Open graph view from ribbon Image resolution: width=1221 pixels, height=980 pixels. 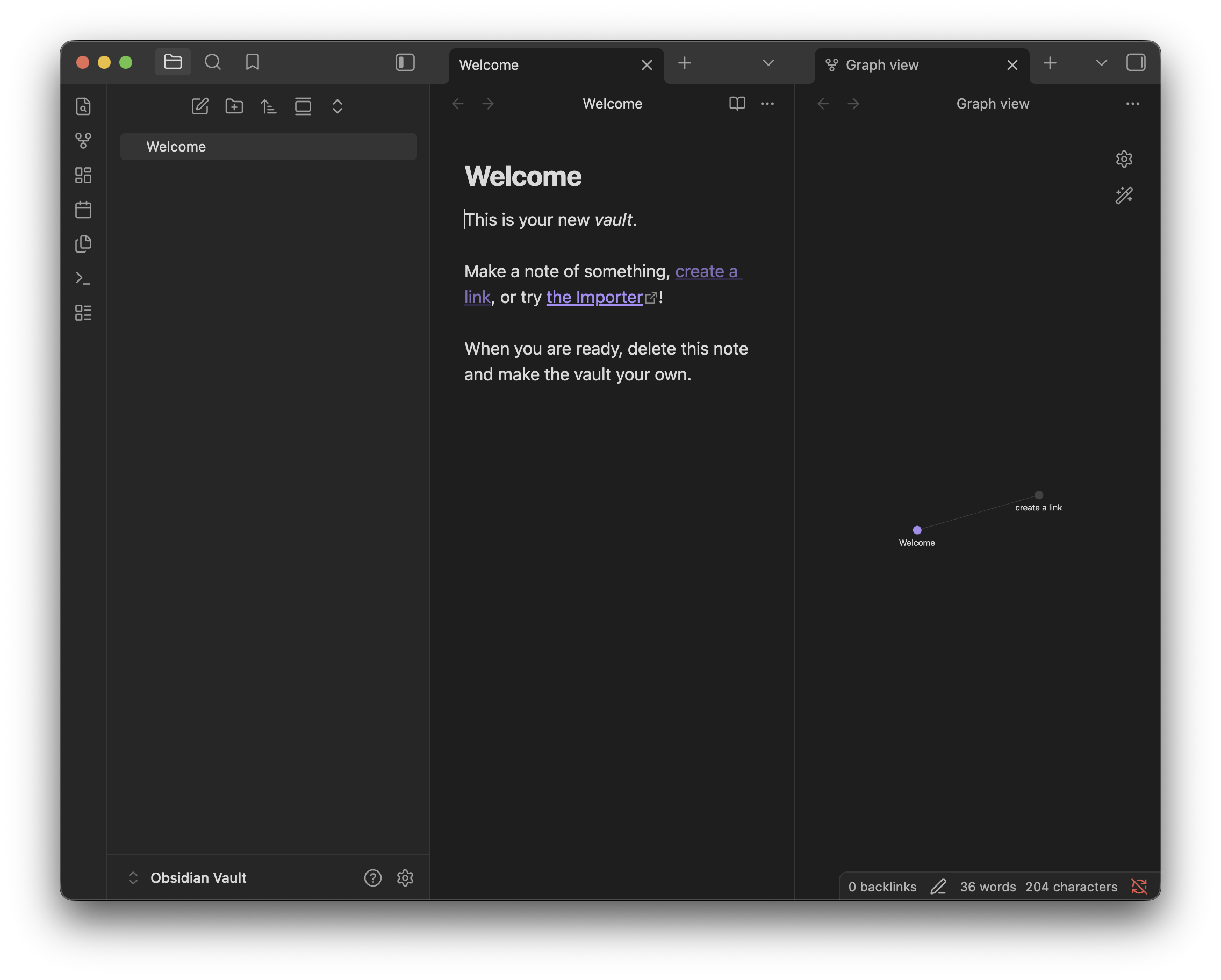(x=83, y=140)
